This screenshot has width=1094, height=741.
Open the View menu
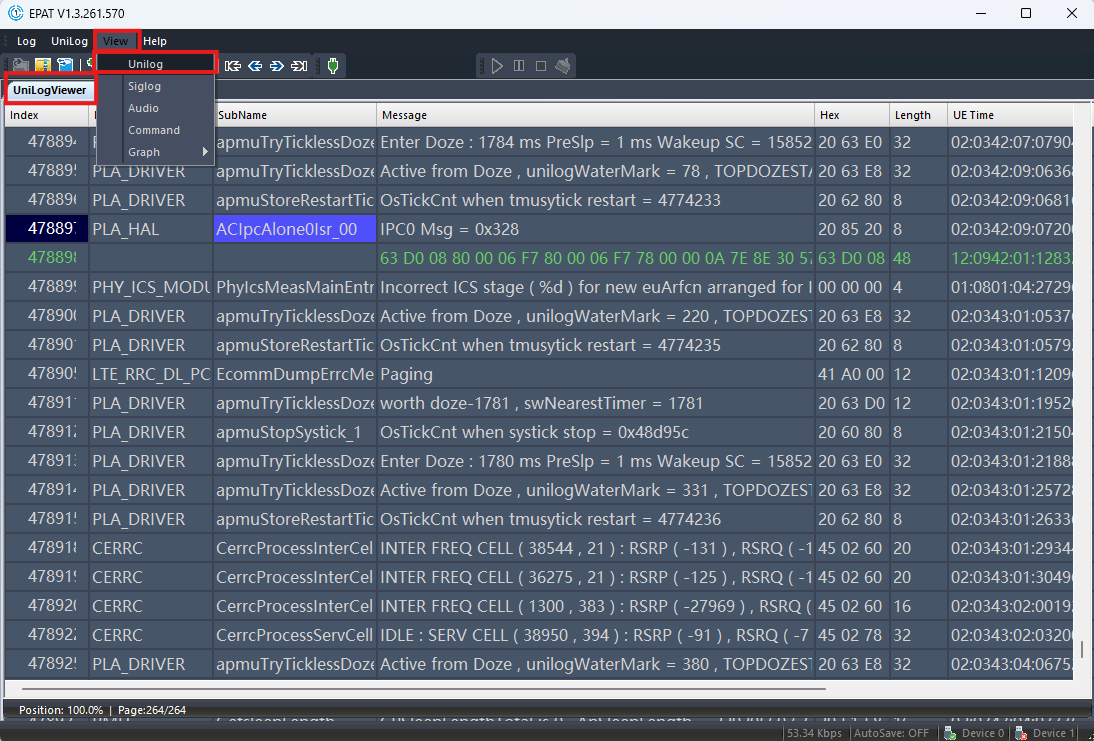tap(115, 41)
